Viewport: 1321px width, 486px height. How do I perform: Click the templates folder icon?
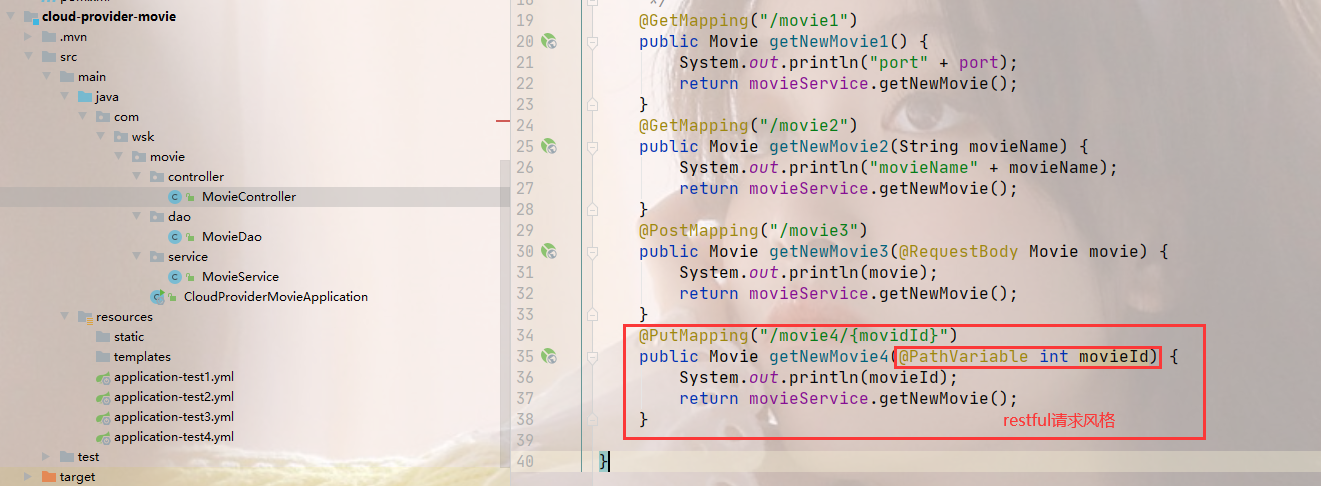103,357
